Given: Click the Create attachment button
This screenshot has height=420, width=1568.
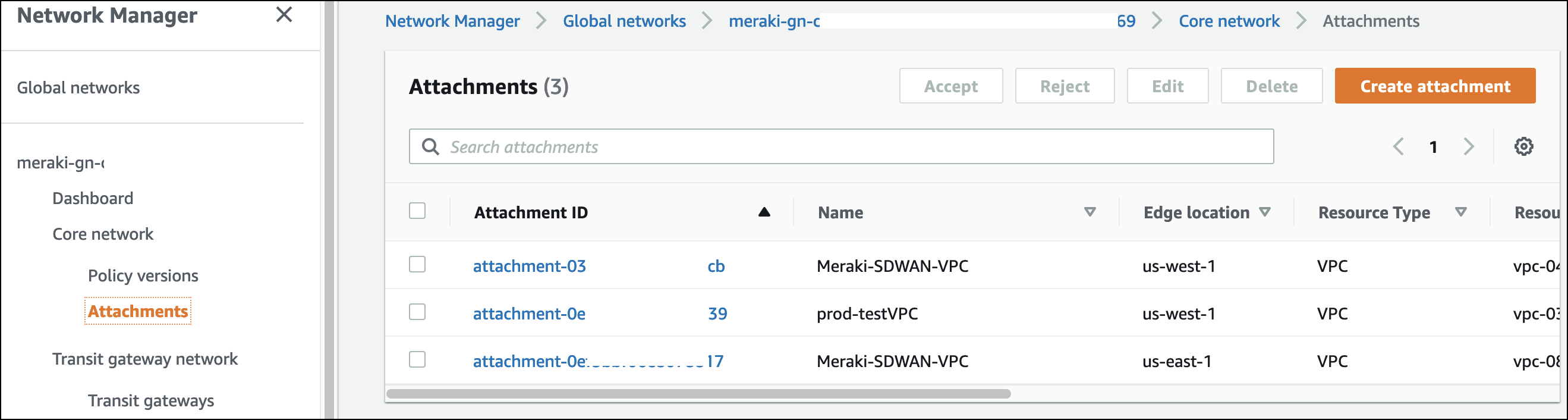Looking at the screenshot, I should coord(1435,86).
